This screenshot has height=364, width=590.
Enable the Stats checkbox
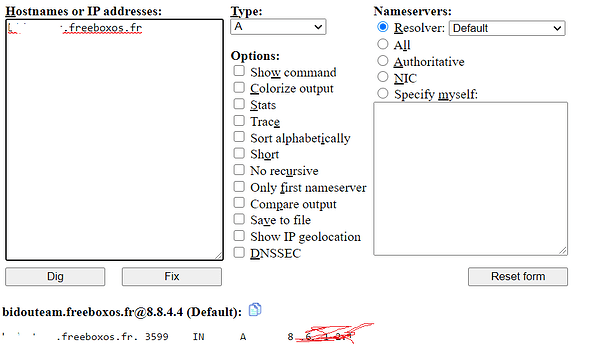point(239,104)
